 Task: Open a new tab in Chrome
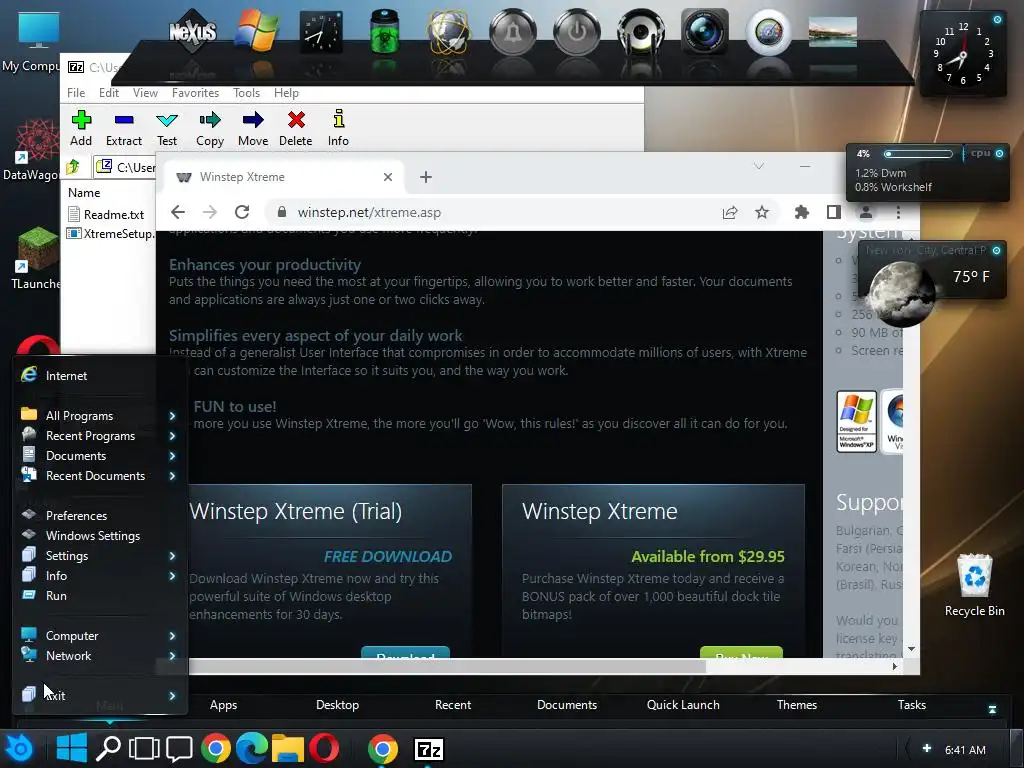(426, 177)
